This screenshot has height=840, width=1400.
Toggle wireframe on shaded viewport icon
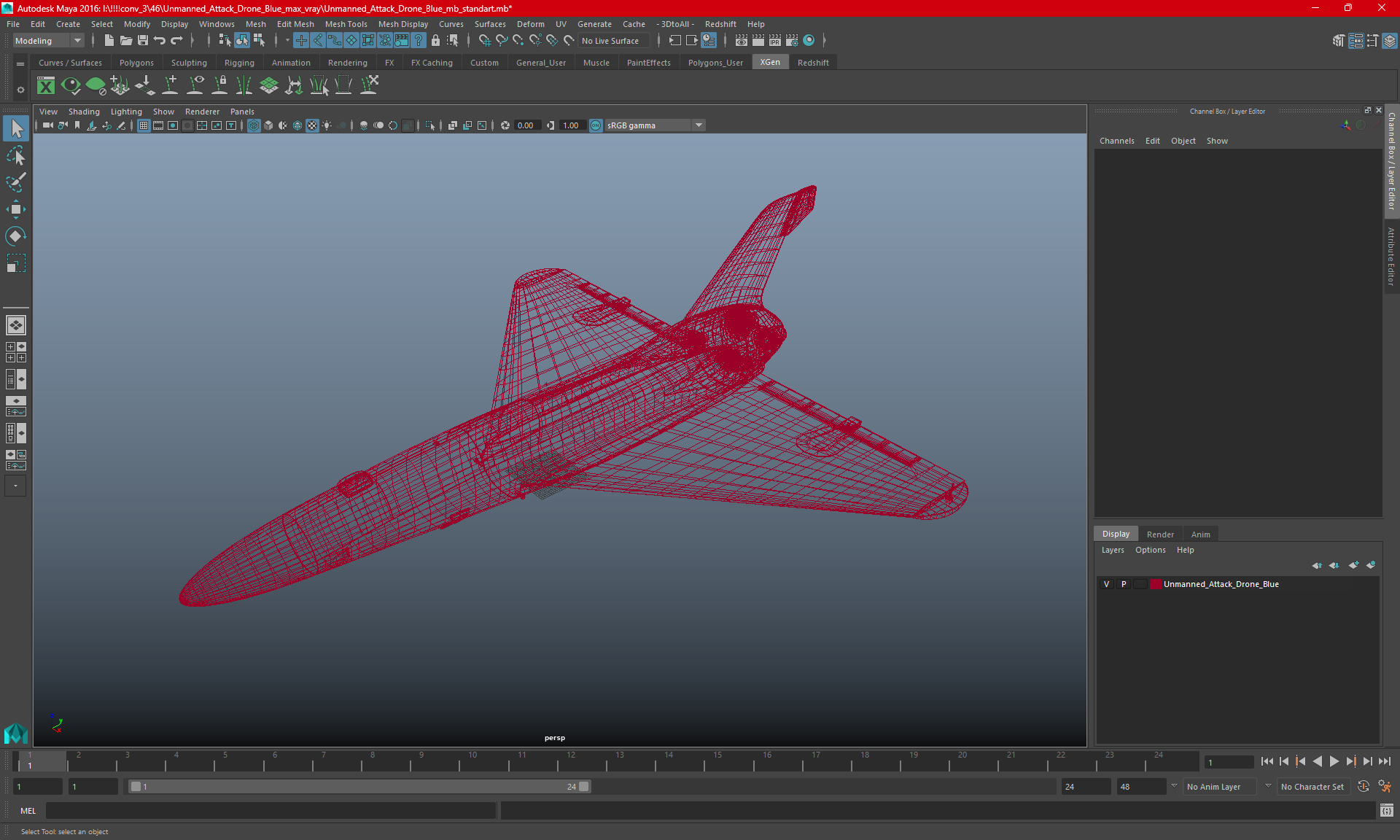click(x=297, y=125)
